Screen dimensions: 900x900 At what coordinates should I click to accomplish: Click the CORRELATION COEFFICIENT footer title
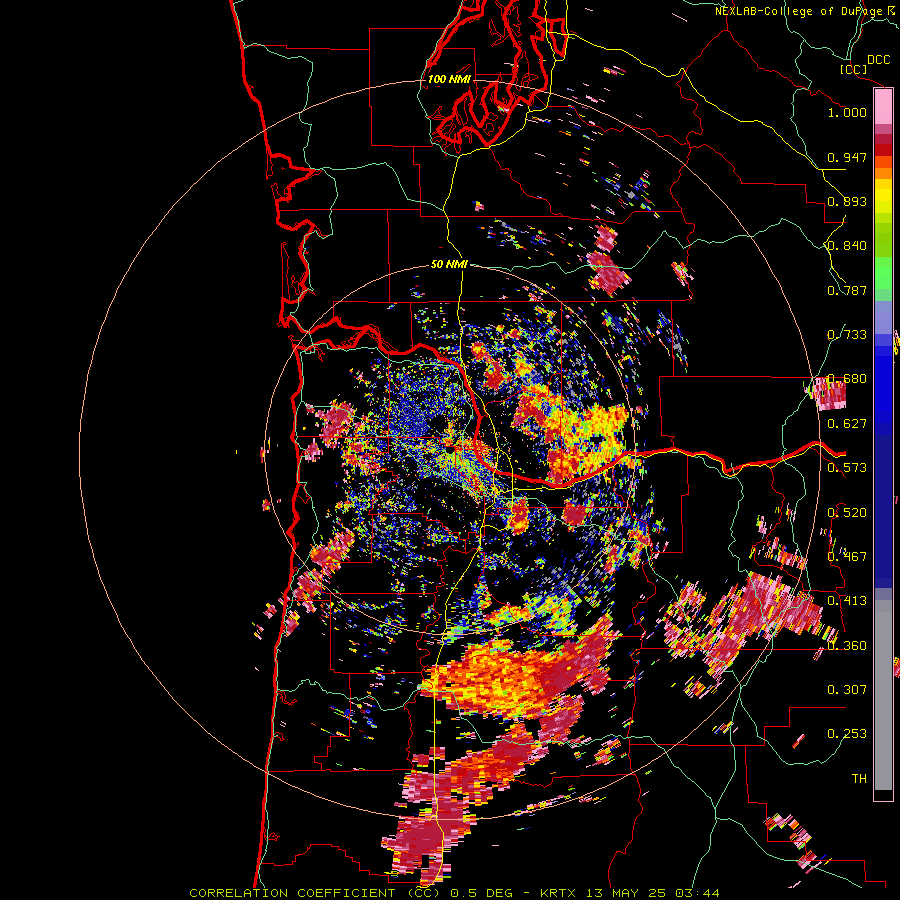[x=315, y=893]
